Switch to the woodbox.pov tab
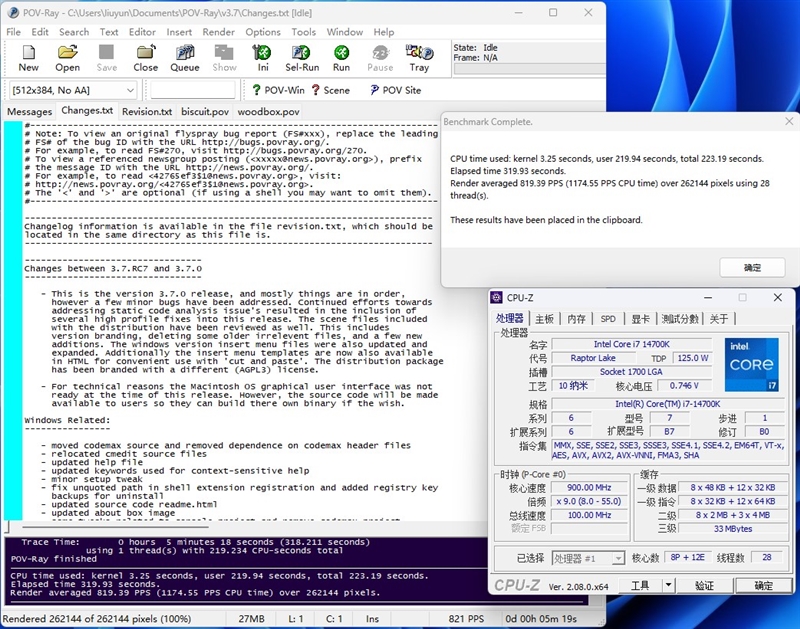This screenshot has width=800, height=629. click(x=268, y=111)
